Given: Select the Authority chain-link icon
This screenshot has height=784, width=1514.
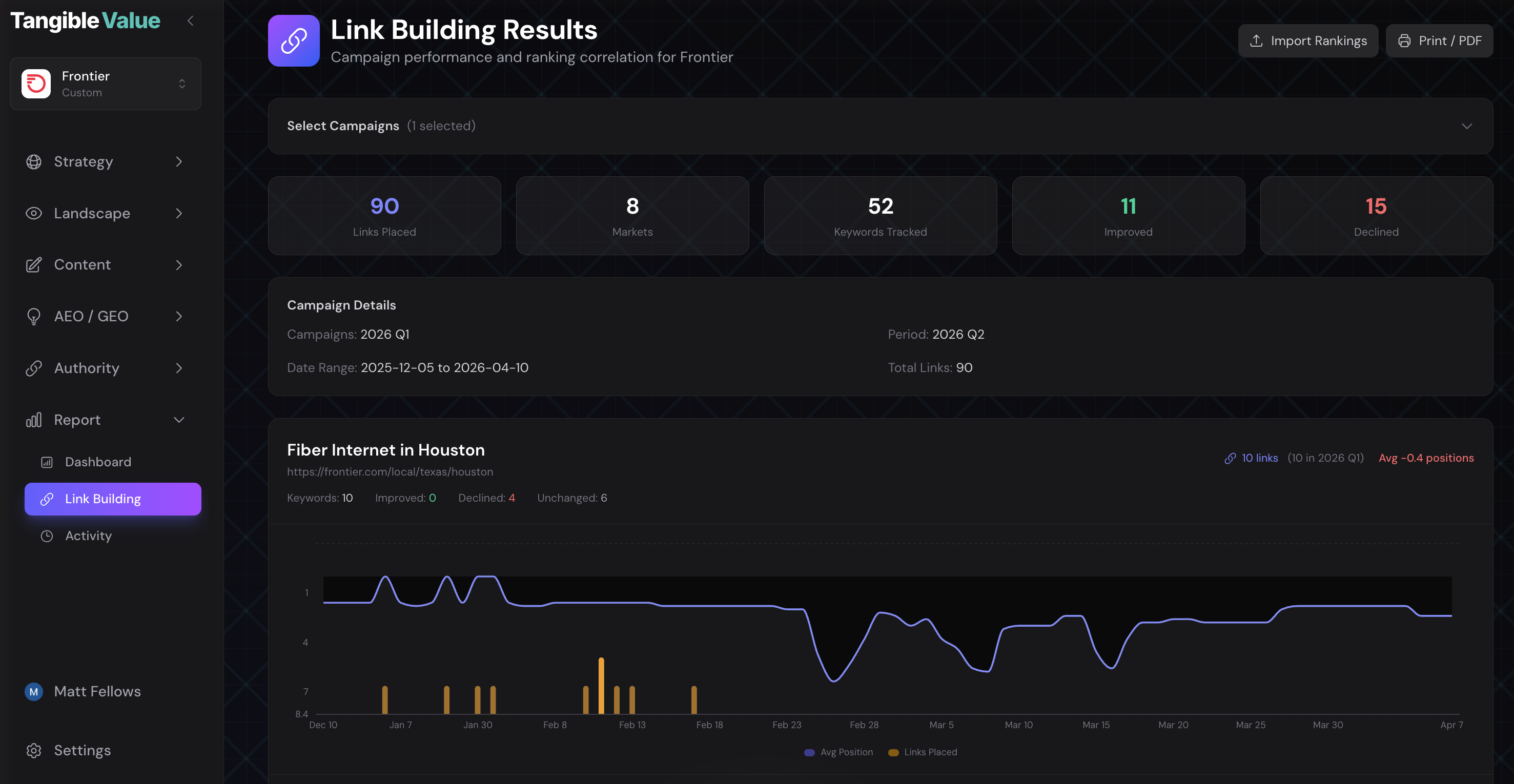Looking at the screenshot, I should (x=34, y=367).
